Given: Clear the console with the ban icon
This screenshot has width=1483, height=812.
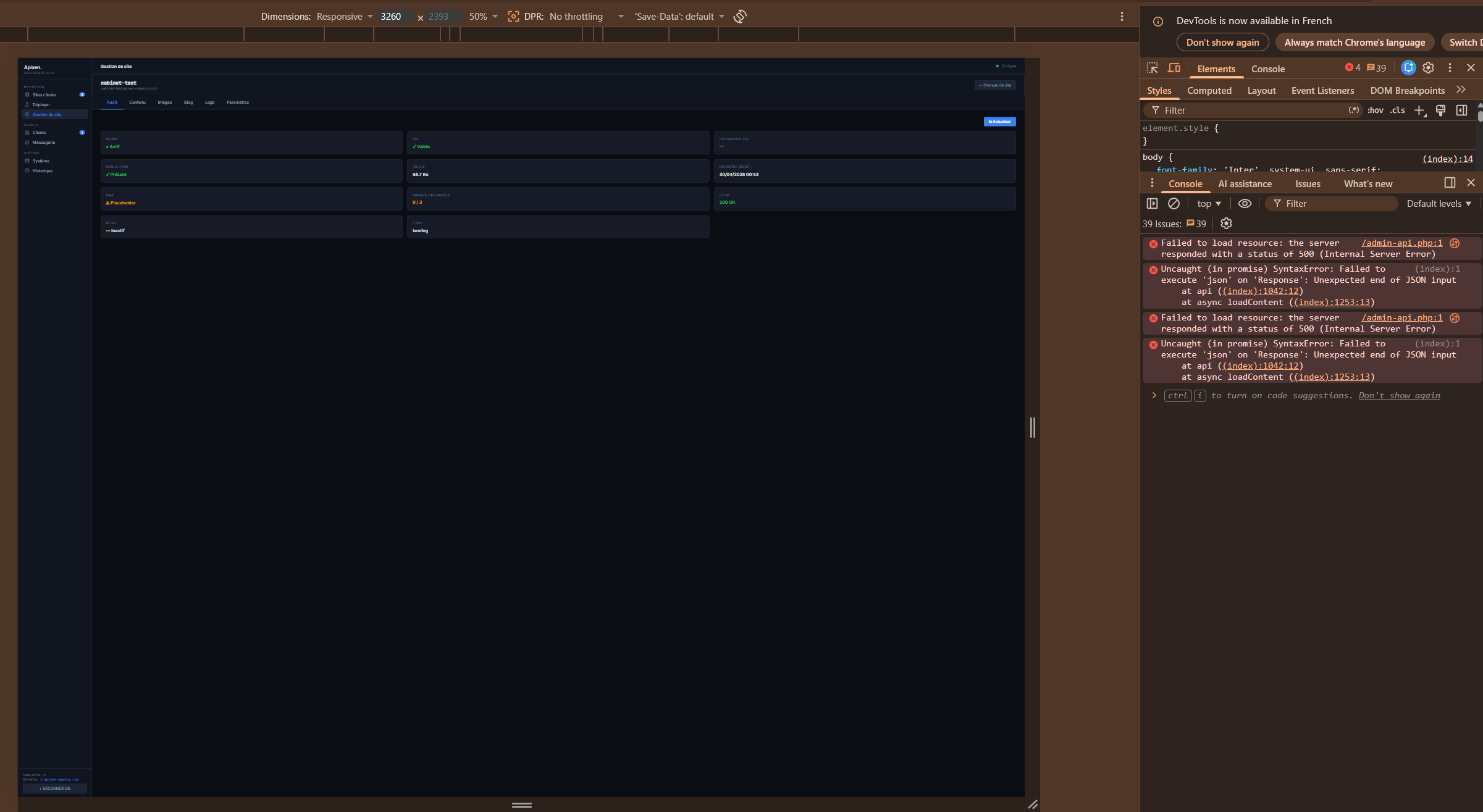Looking at the screenshot, I should point(1174,203).
